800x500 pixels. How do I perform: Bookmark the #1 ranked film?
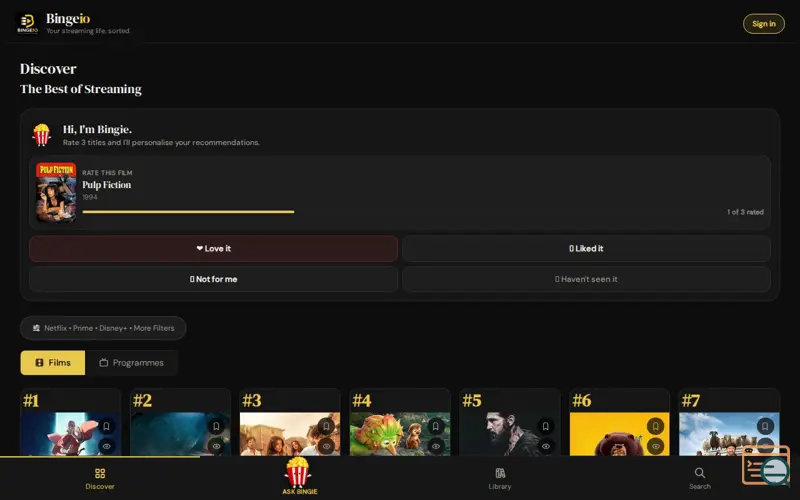[106, 426]
